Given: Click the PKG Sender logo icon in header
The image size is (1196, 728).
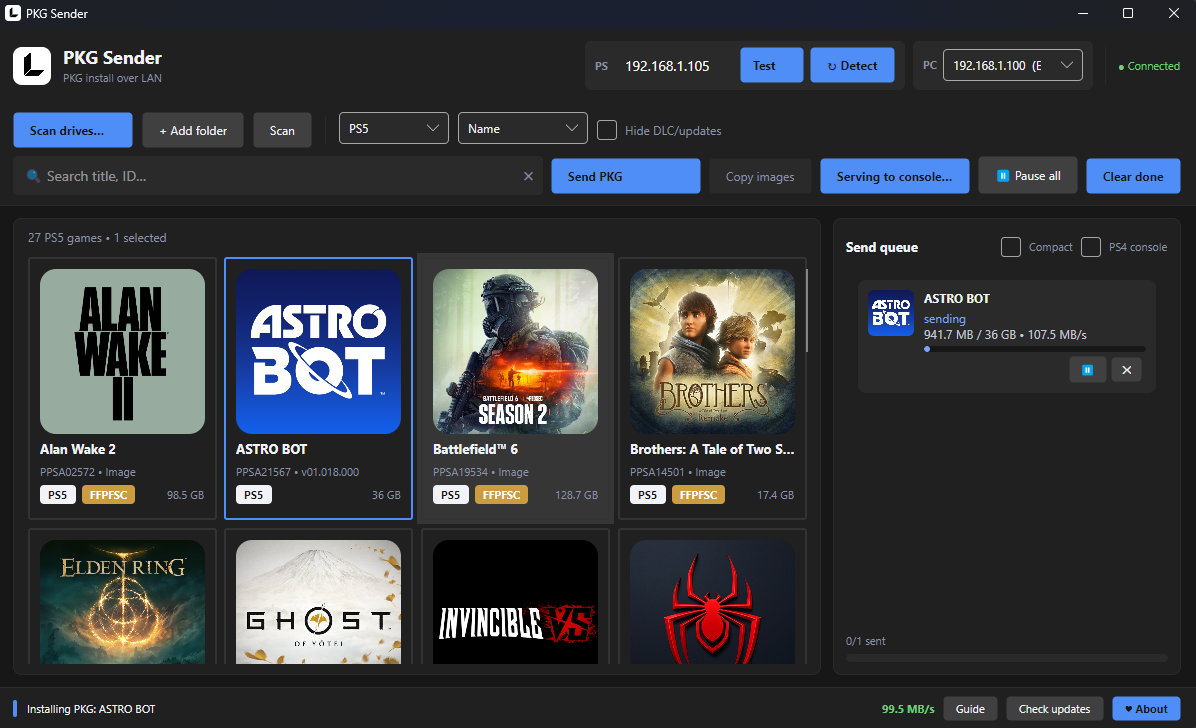Looking at the screenshot, I should [x=32, y=66].
